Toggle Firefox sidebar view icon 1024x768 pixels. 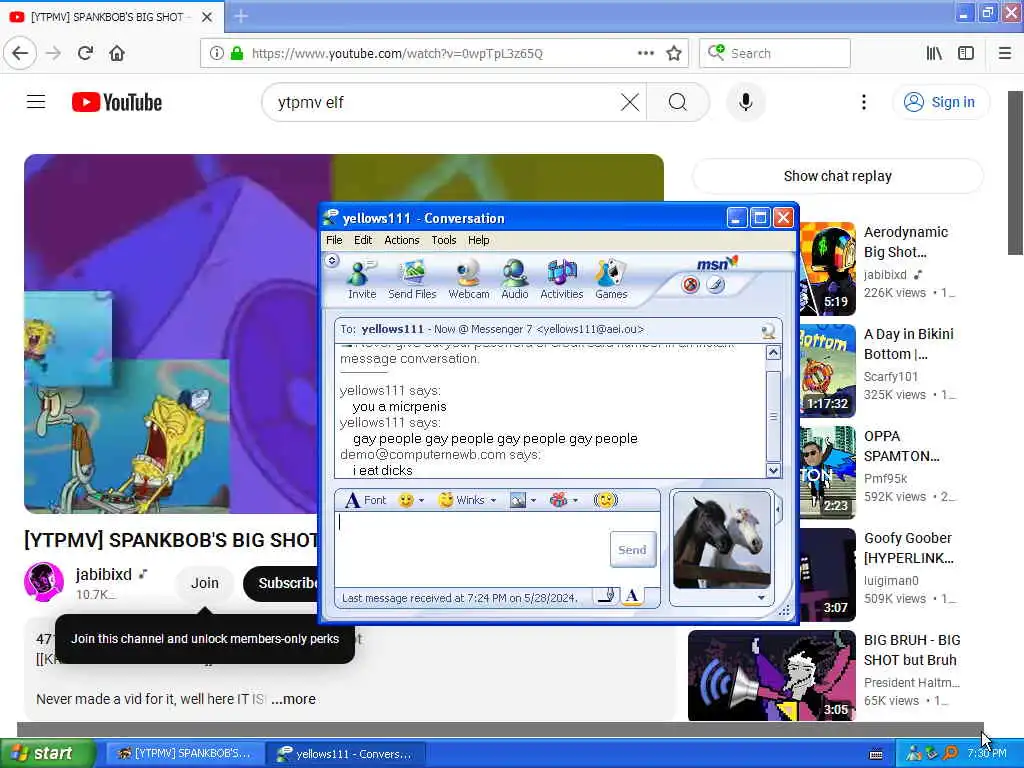(x=966, y=54)
